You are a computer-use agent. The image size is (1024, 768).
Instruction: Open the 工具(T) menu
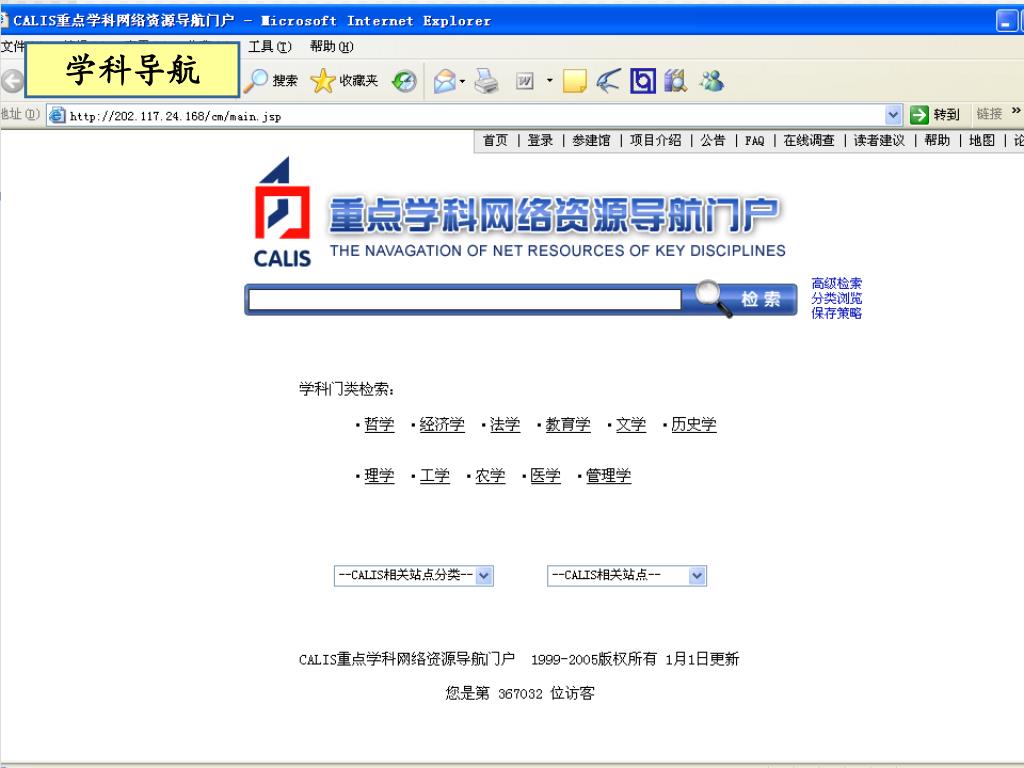(270, 46)
